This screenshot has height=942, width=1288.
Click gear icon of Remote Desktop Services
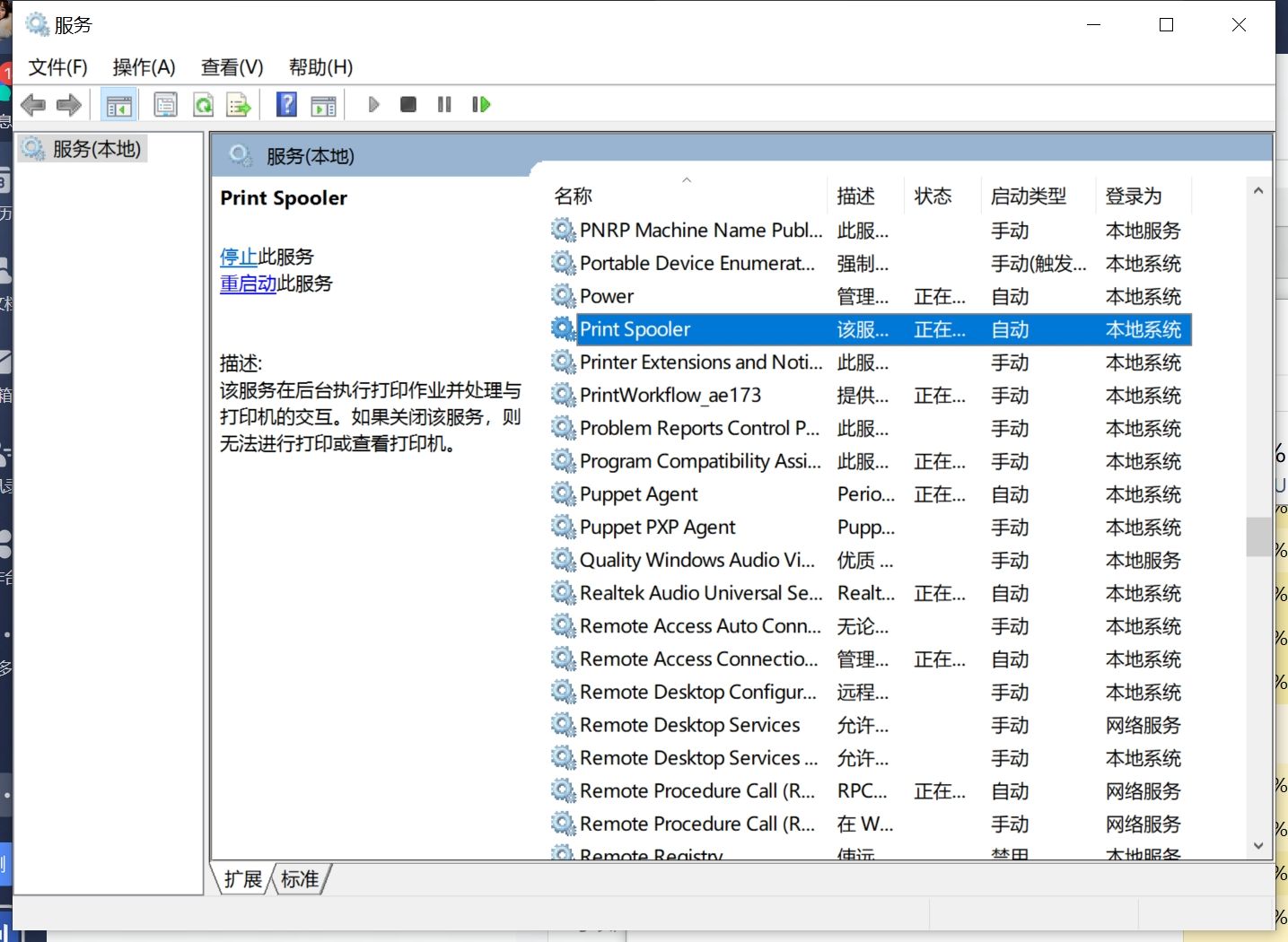pos(563,724)
